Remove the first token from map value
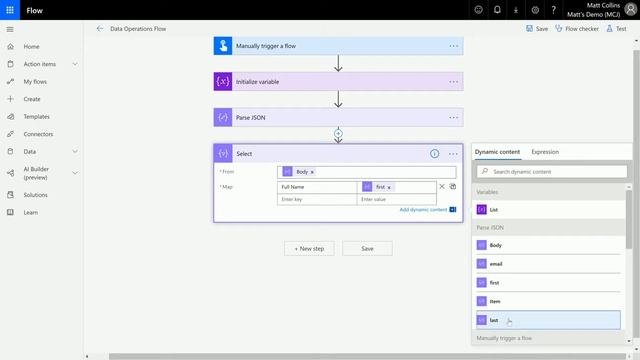This screenshot has width=640, height=360. pos(389,187)
